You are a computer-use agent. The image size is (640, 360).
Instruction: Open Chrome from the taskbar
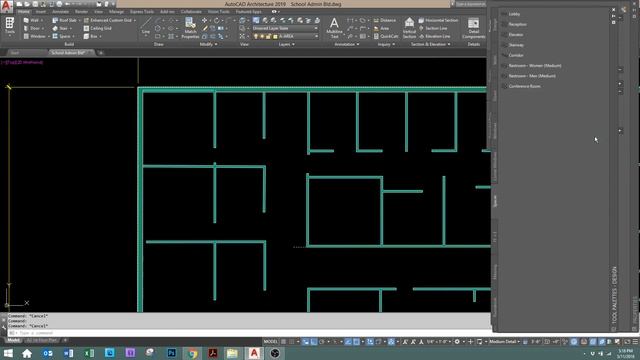point(192,353)
